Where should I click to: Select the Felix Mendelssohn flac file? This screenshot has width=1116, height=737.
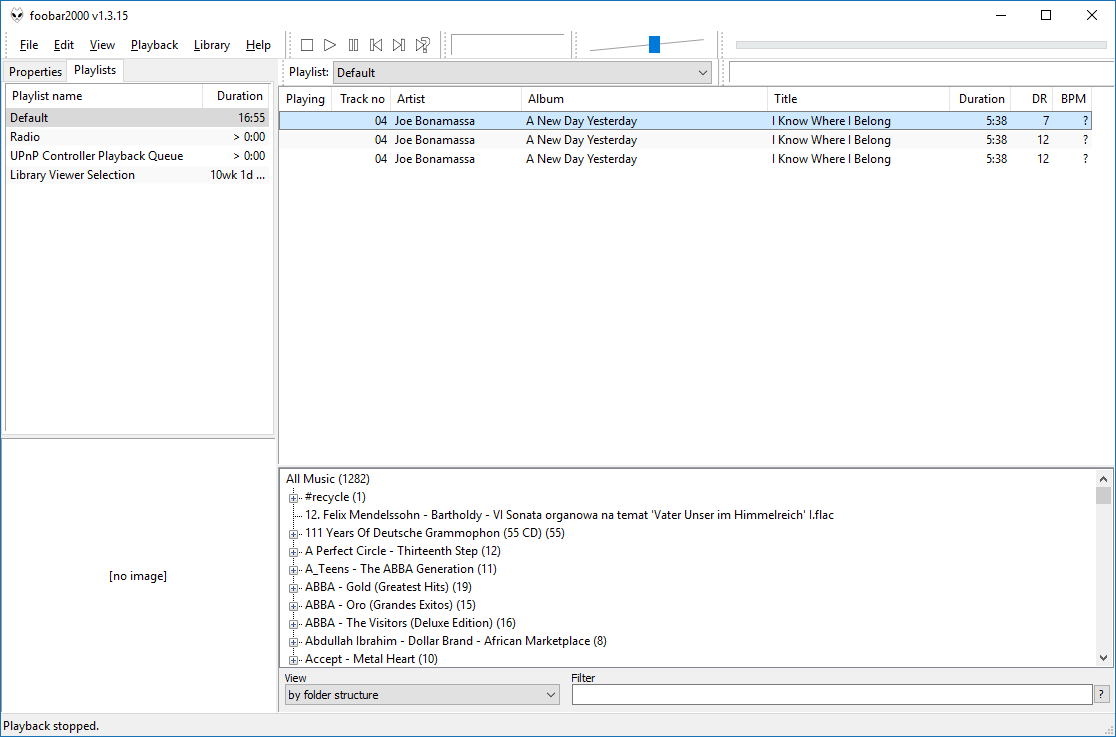tap(569, 516)
